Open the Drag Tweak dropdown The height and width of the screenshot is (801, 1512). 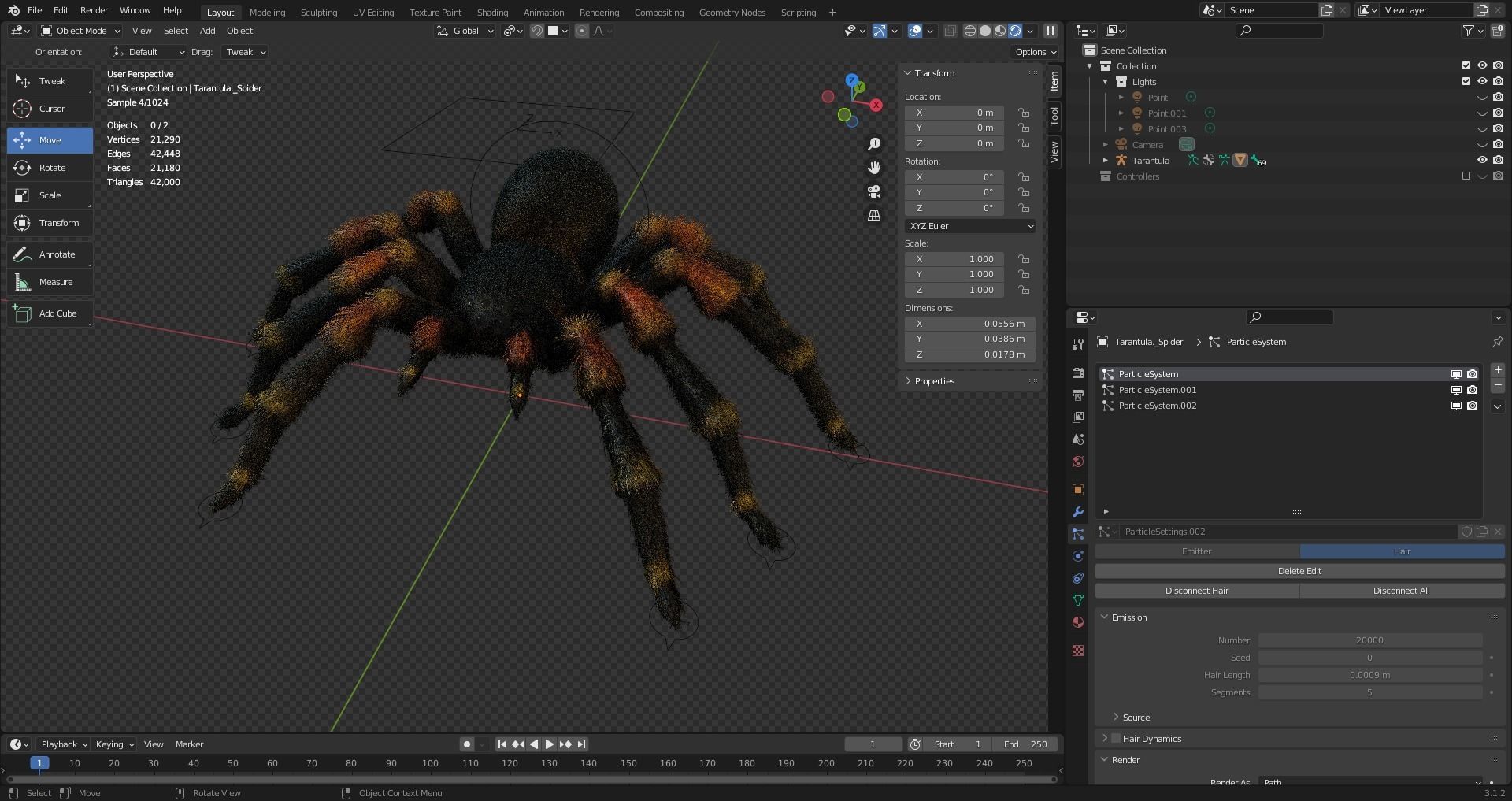(x=245, y=52)
